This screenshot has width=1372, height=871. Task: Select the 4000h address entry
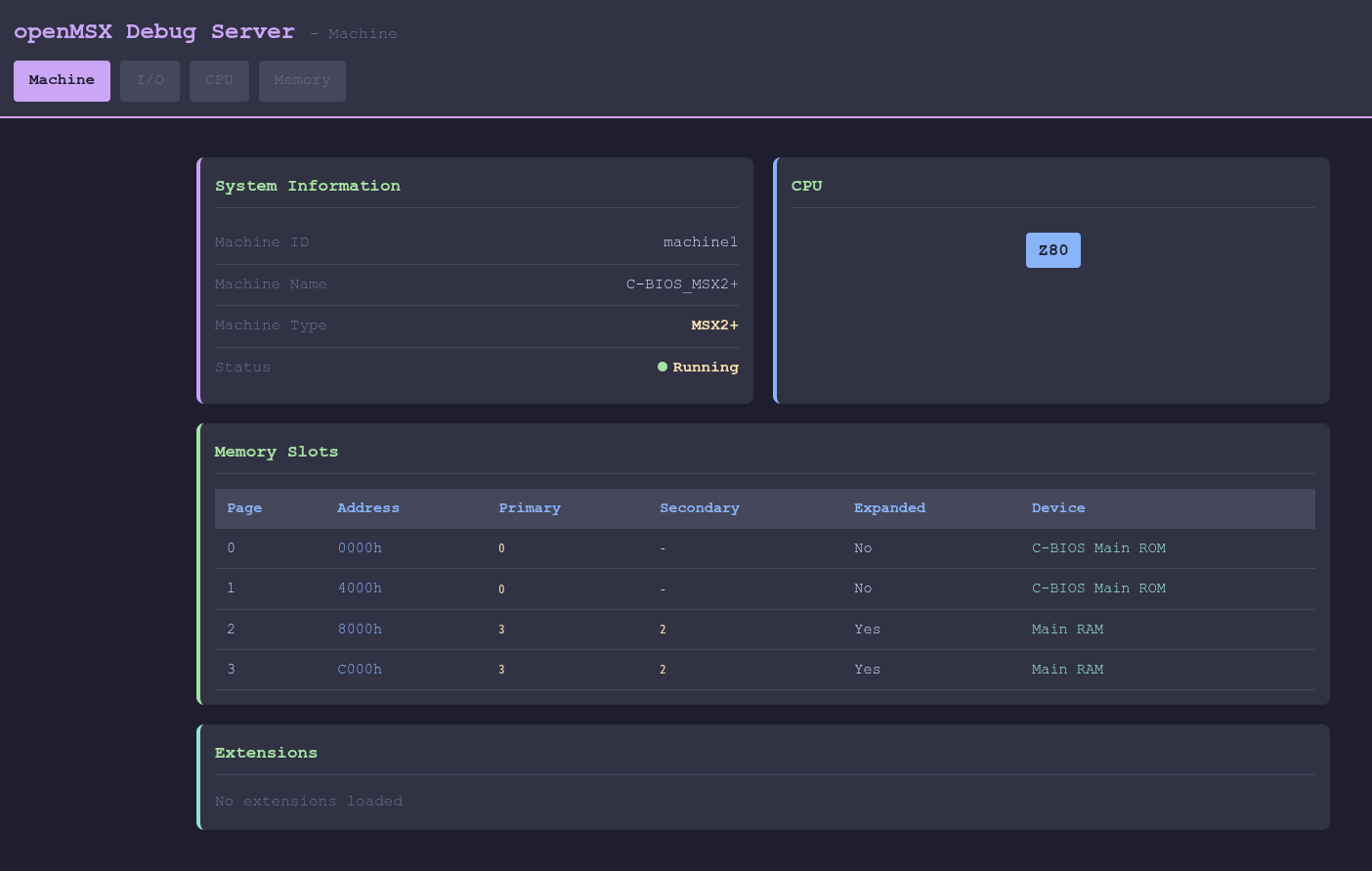(360, 588)
